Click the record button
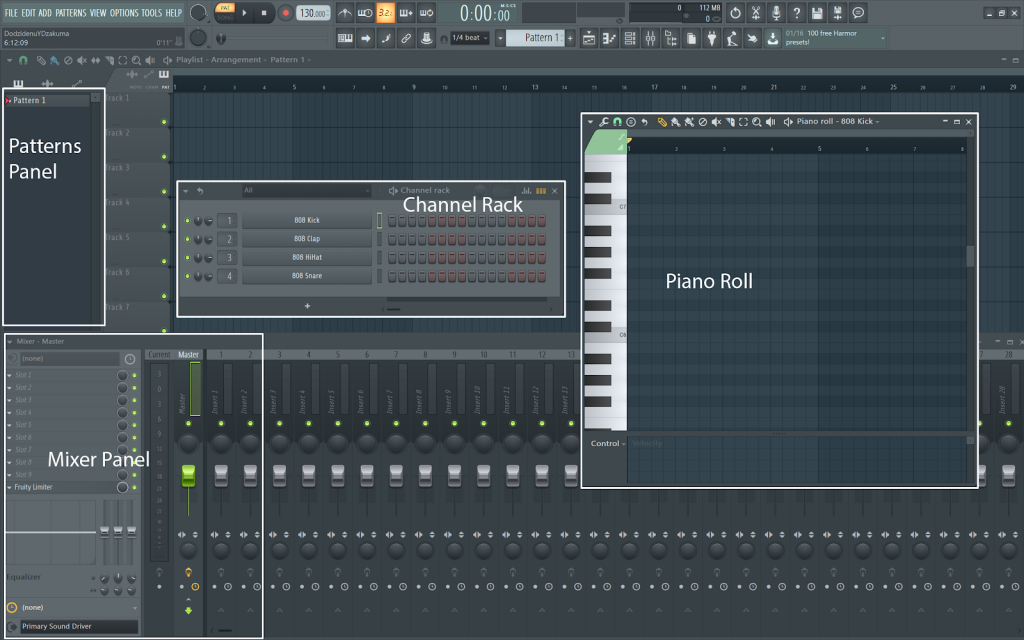The width and height of the screenshot is (1024, 640). (285, 12)
